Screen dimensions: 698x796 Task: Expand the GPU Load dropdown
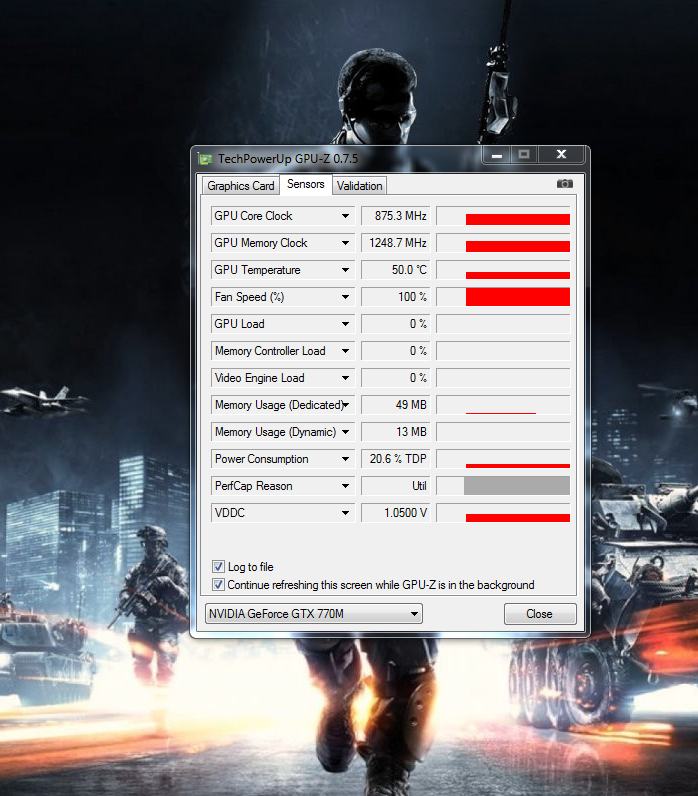tap(345, 323)
